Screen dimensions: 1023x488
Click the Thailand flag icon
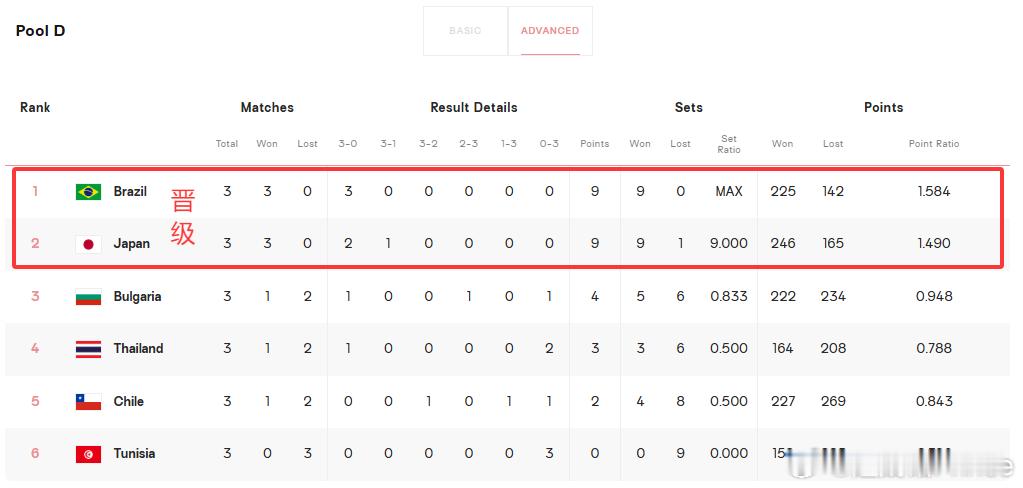[x=88, y=349]
